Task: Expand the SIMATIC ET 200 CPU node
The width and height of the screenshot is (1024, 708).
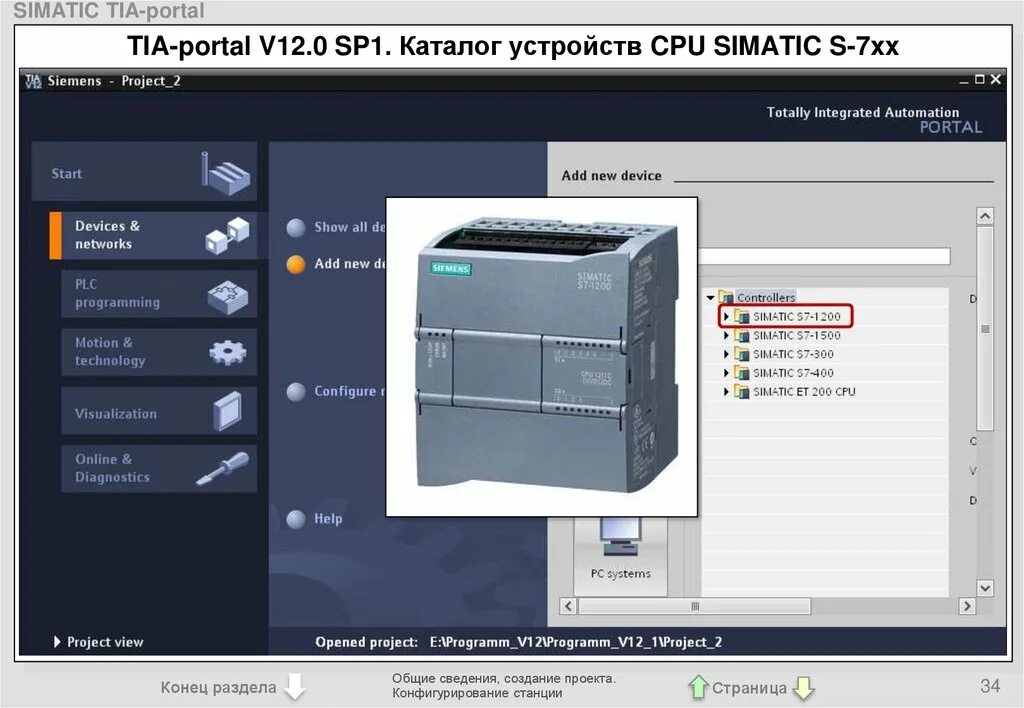Action: [x=726, y=392]
